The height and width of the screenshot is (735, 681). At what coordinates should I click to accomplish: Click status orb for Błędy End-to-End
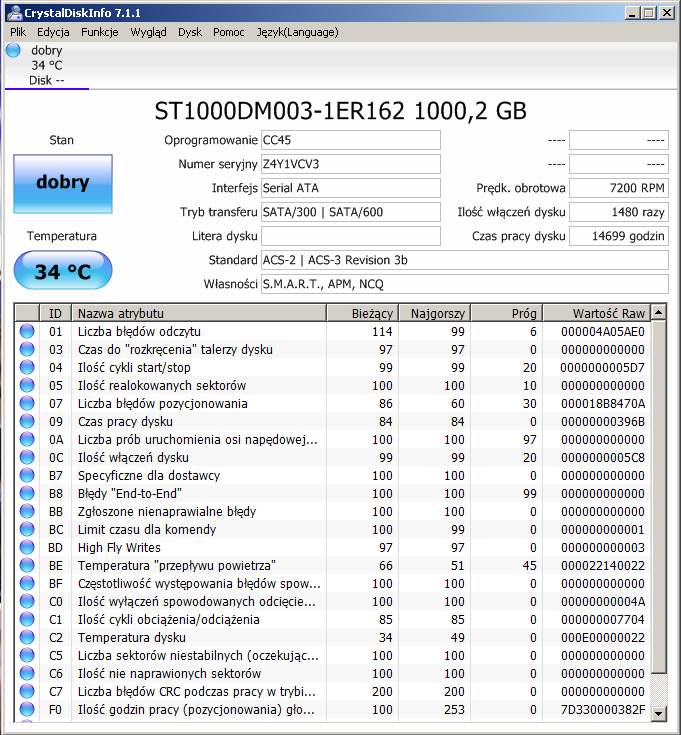(27, 493)
